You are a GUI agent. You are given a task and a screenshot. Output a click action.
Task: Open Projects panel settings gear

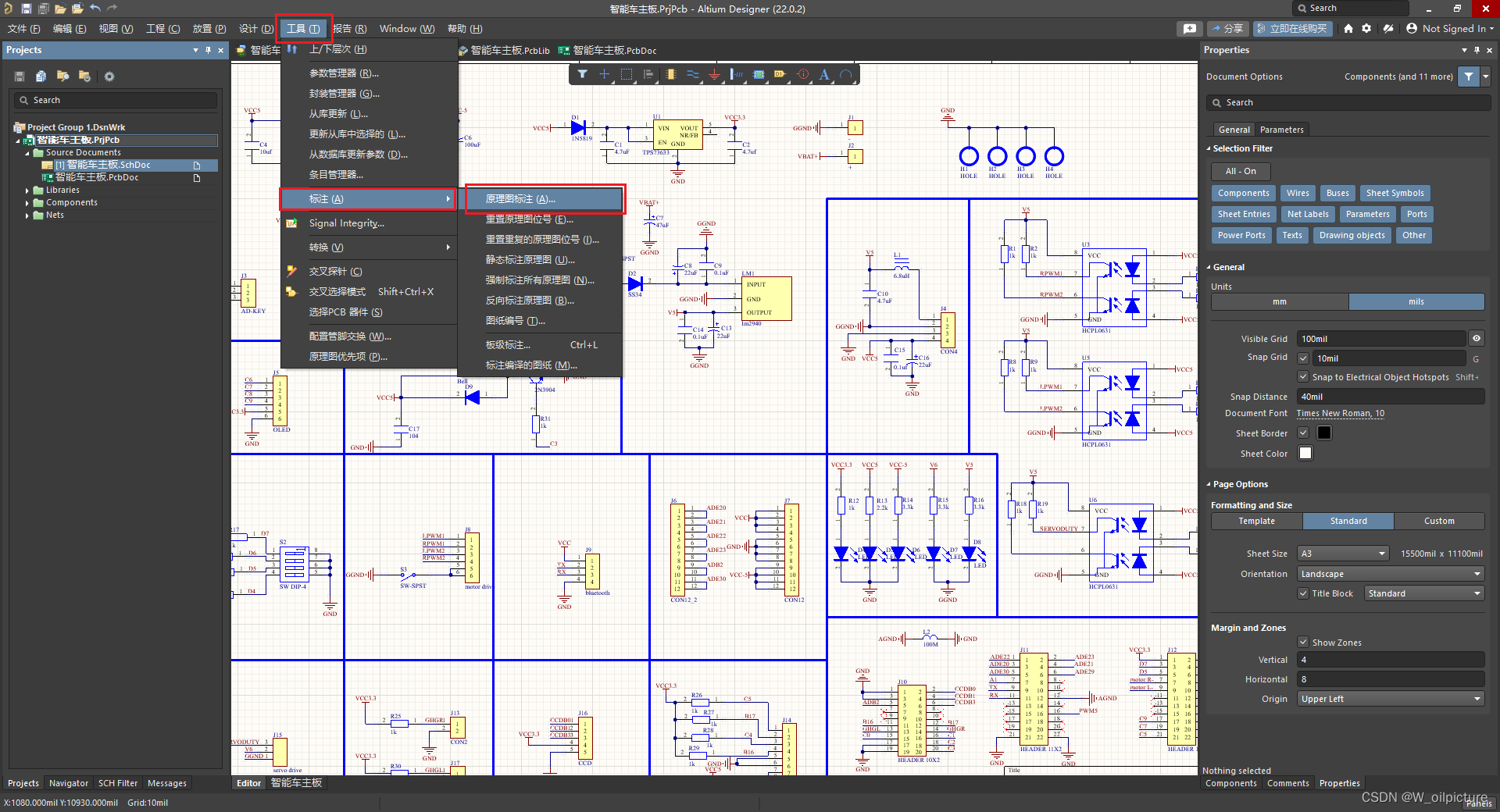109,77
